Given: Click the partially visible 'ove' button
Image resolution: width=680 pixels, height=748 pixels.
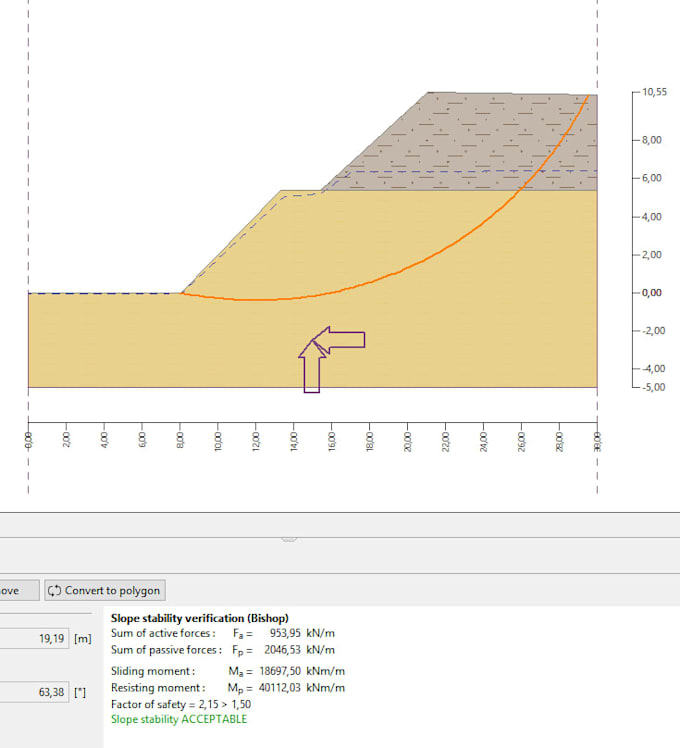Looking at the screenshot, I should click(x=19, y=591).
